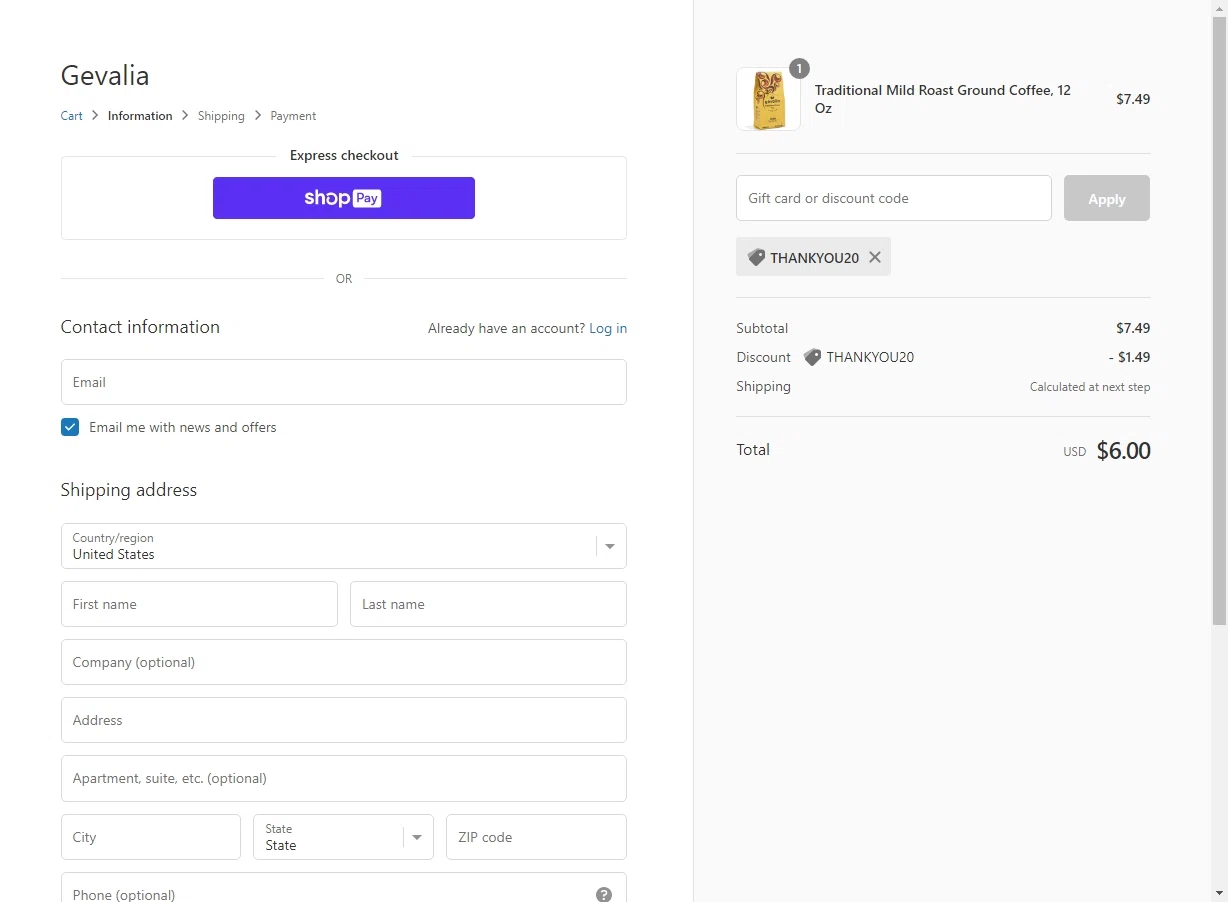The image size is (1228, 902).
Task: Focus the Company (optional) field
Action: coord(344,662)
